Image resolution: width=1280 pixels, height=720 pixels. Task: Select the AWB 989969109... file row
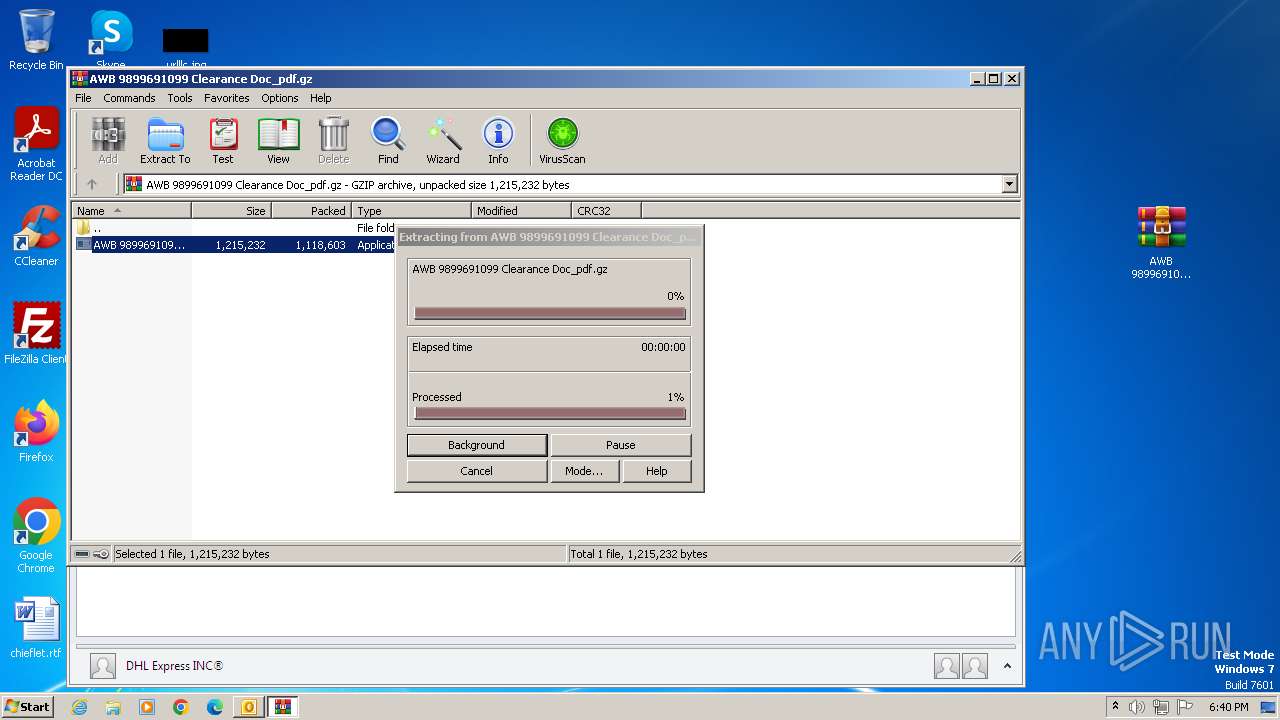[235, 245]
